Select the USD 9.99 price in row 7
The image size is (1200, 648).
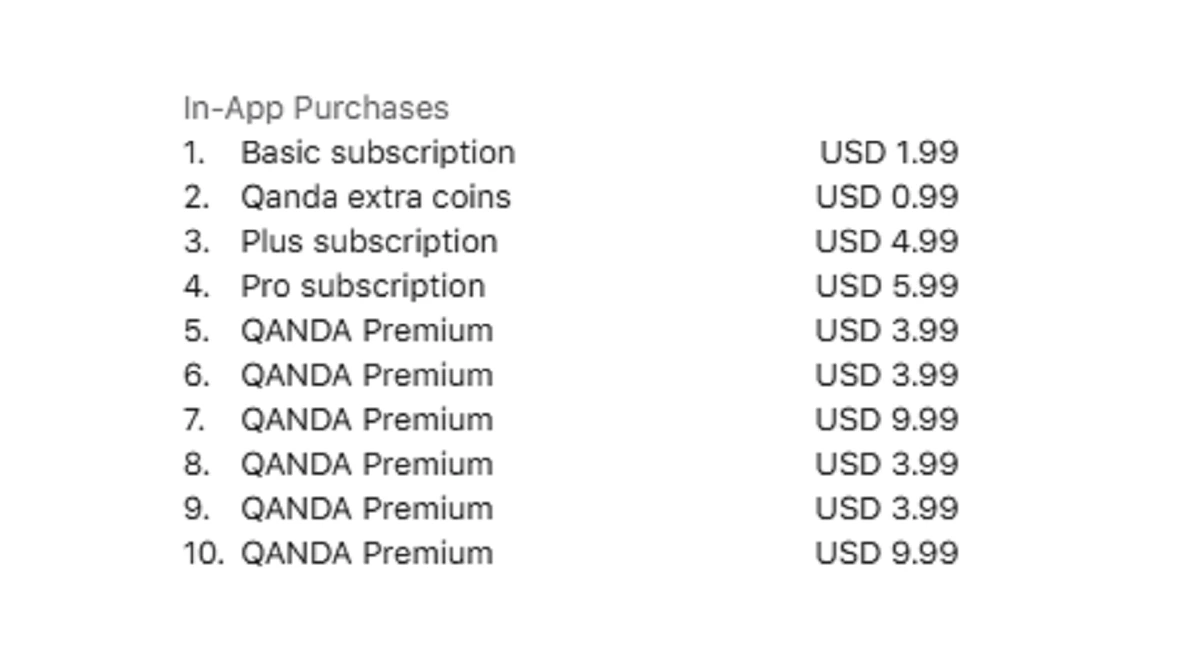coord(886,420)
